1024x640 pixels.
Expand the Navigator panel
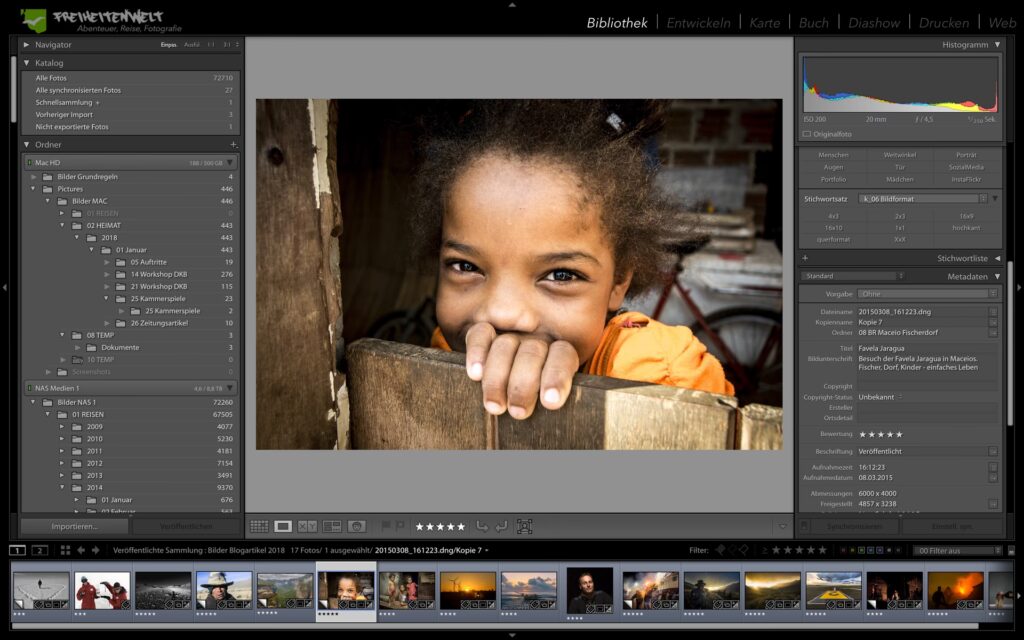click(x=27, y=45)
